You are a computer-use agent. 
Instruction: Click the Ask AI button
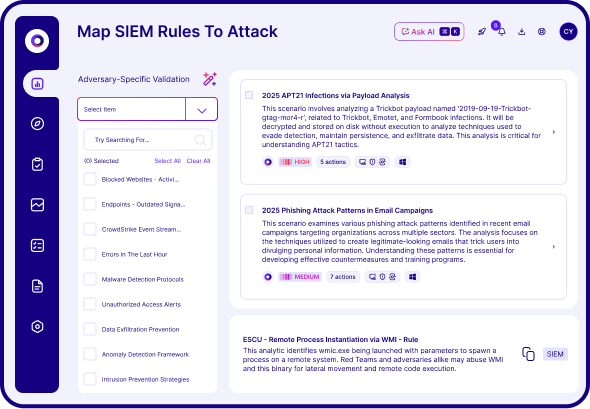429,32
